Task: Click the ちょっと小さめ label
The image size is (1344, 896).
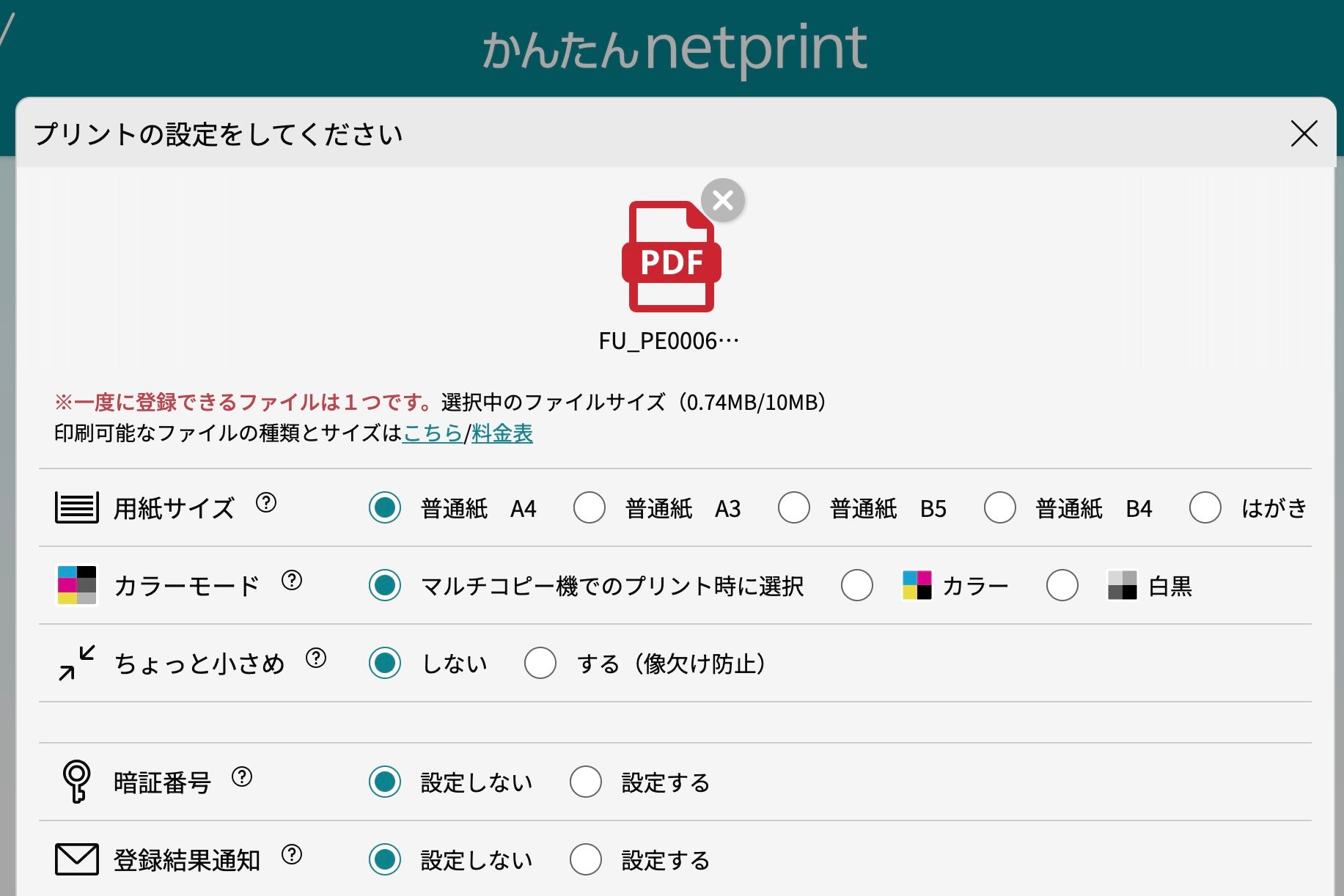Action: point(199,663)
